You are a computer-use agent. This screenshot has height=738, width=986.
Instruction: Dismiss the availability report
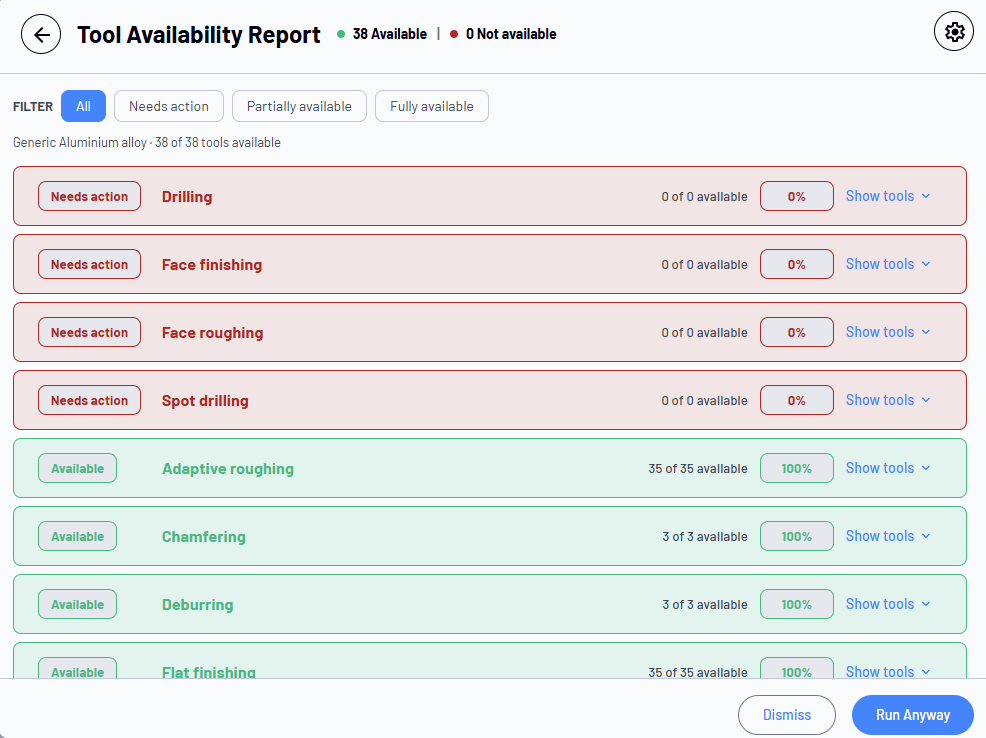787,715
